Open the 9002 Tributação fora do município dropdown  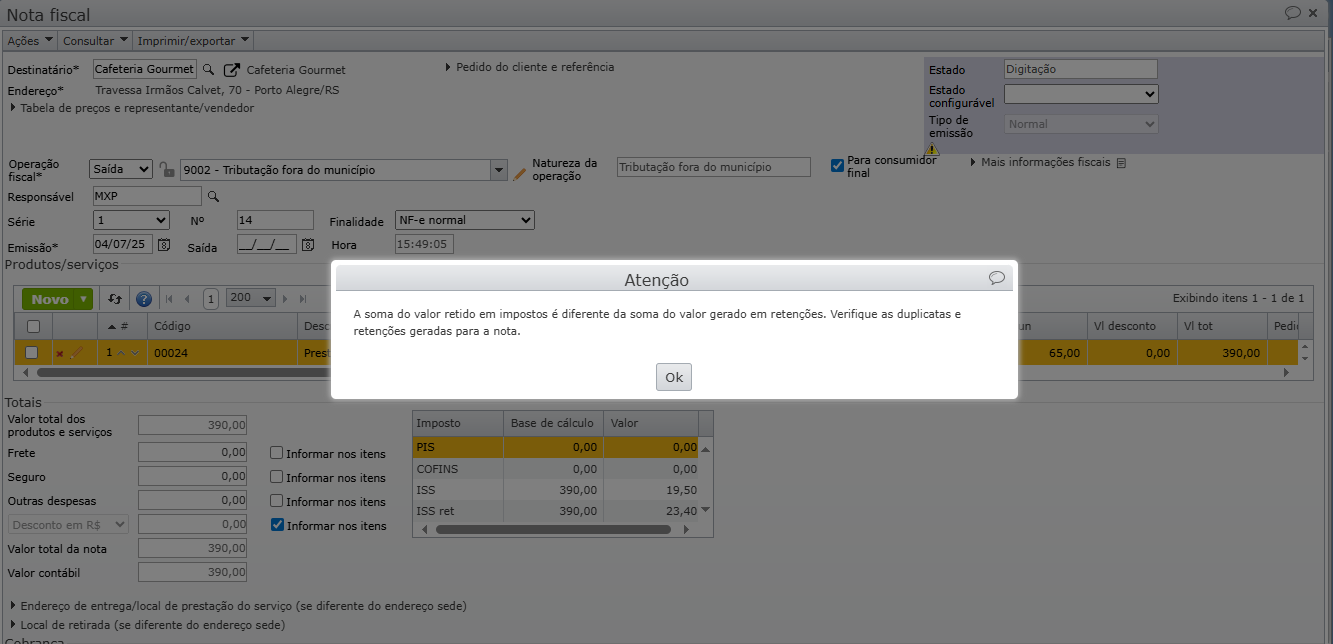(x=499, y=170)
